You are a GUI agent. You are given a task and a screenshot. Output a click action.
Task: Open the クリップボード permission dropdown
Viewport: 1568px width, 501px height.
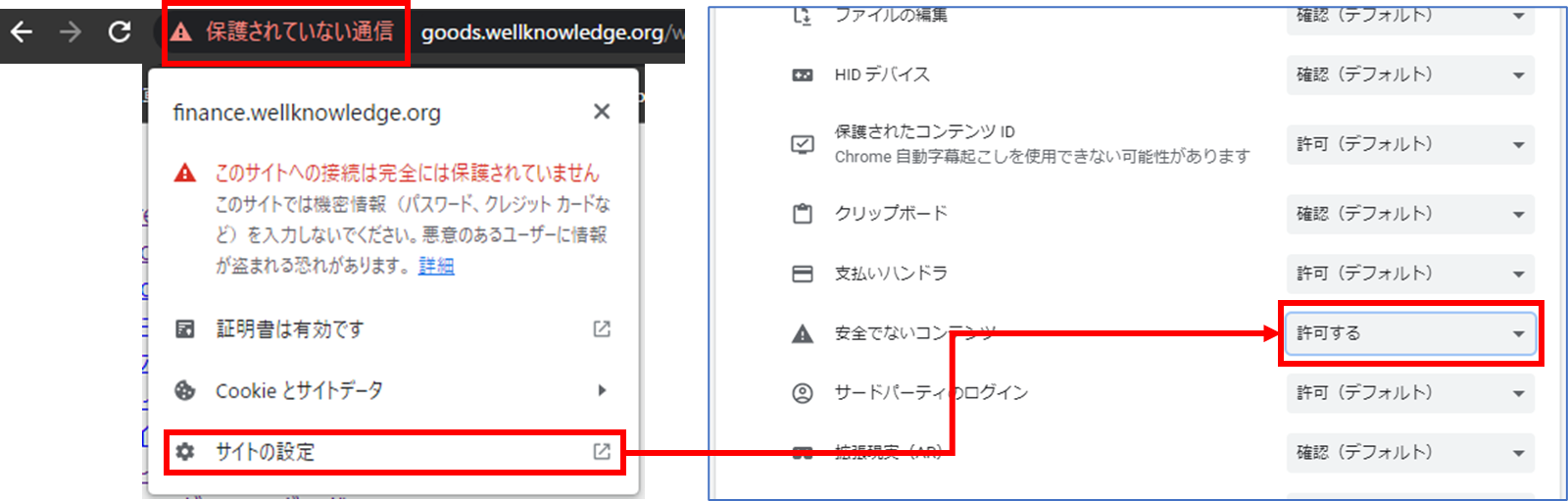click(1409, 214)
